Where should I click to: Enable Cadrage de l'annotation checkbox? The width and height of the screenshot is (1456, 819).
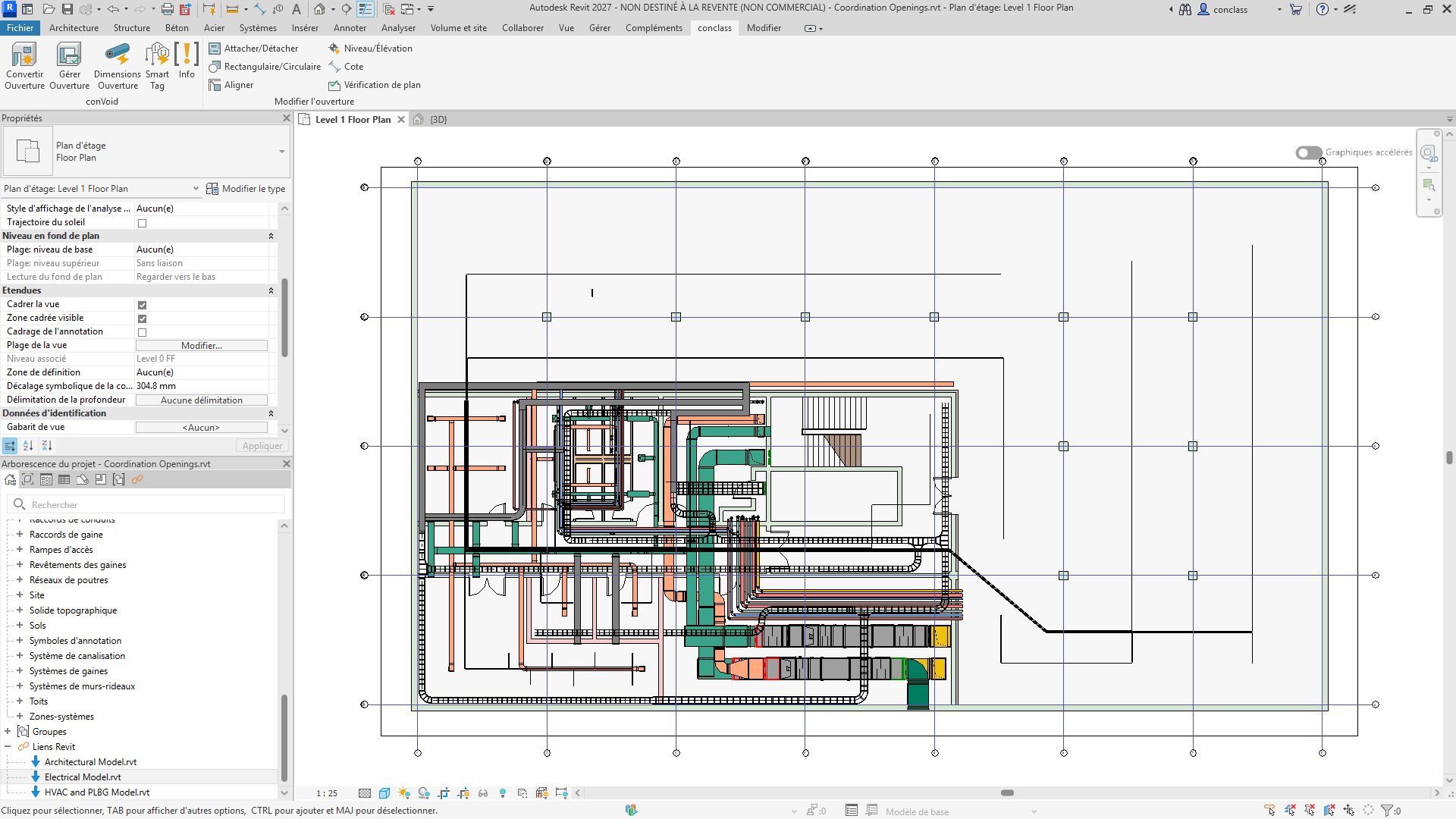[142, 332]
